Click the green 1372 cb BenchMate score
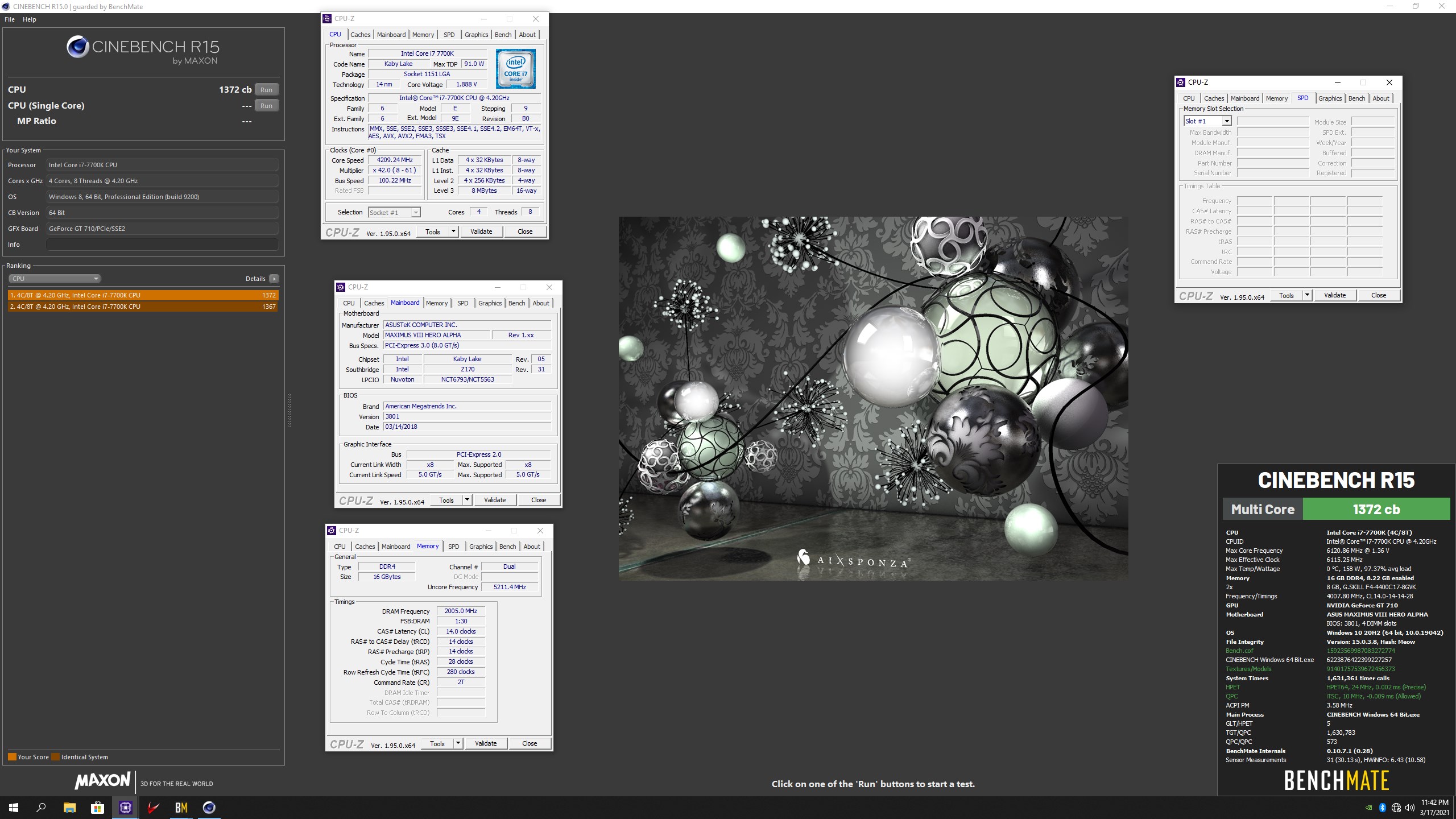Screen dimensions: 1456x819 (1376, 509)
